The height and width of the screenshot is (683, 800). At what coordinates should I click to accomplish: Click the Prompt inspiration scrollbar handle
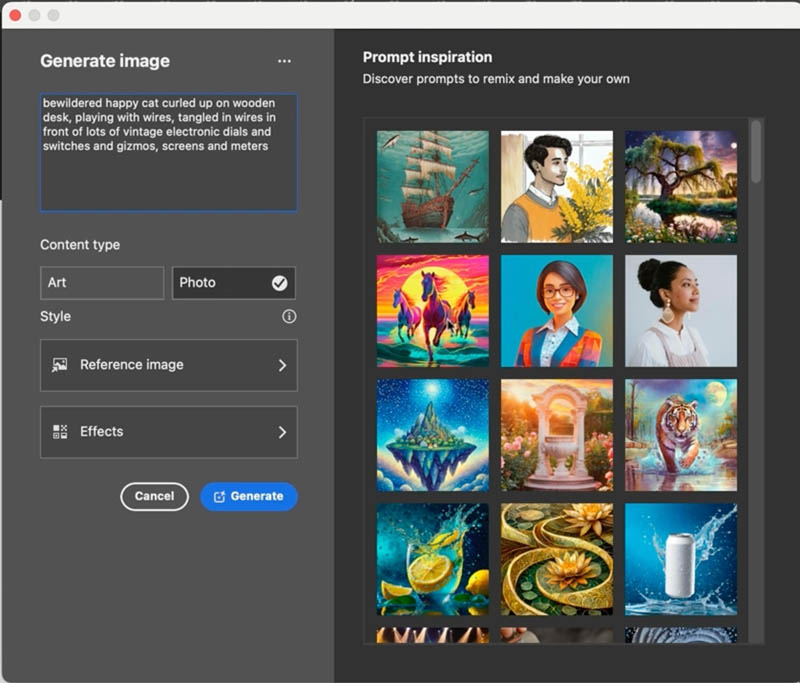click(x=756, y=151)
